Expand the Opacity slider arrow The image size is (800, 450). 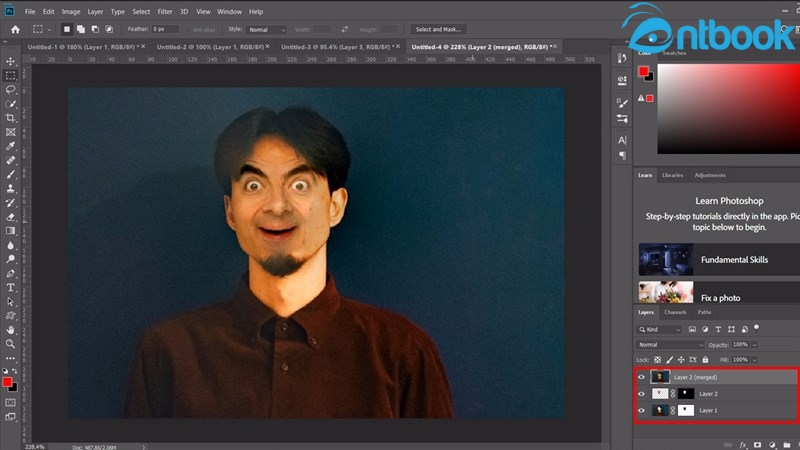[755, 345]
